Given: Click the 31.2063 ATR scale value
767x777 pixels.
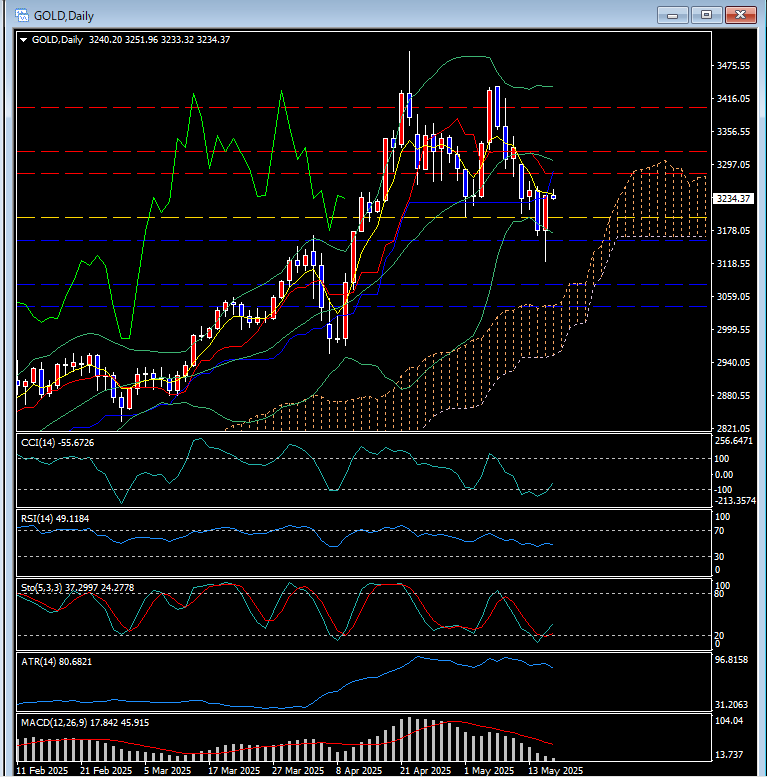Looking at the screenshot, I should [x=732, y=705].
